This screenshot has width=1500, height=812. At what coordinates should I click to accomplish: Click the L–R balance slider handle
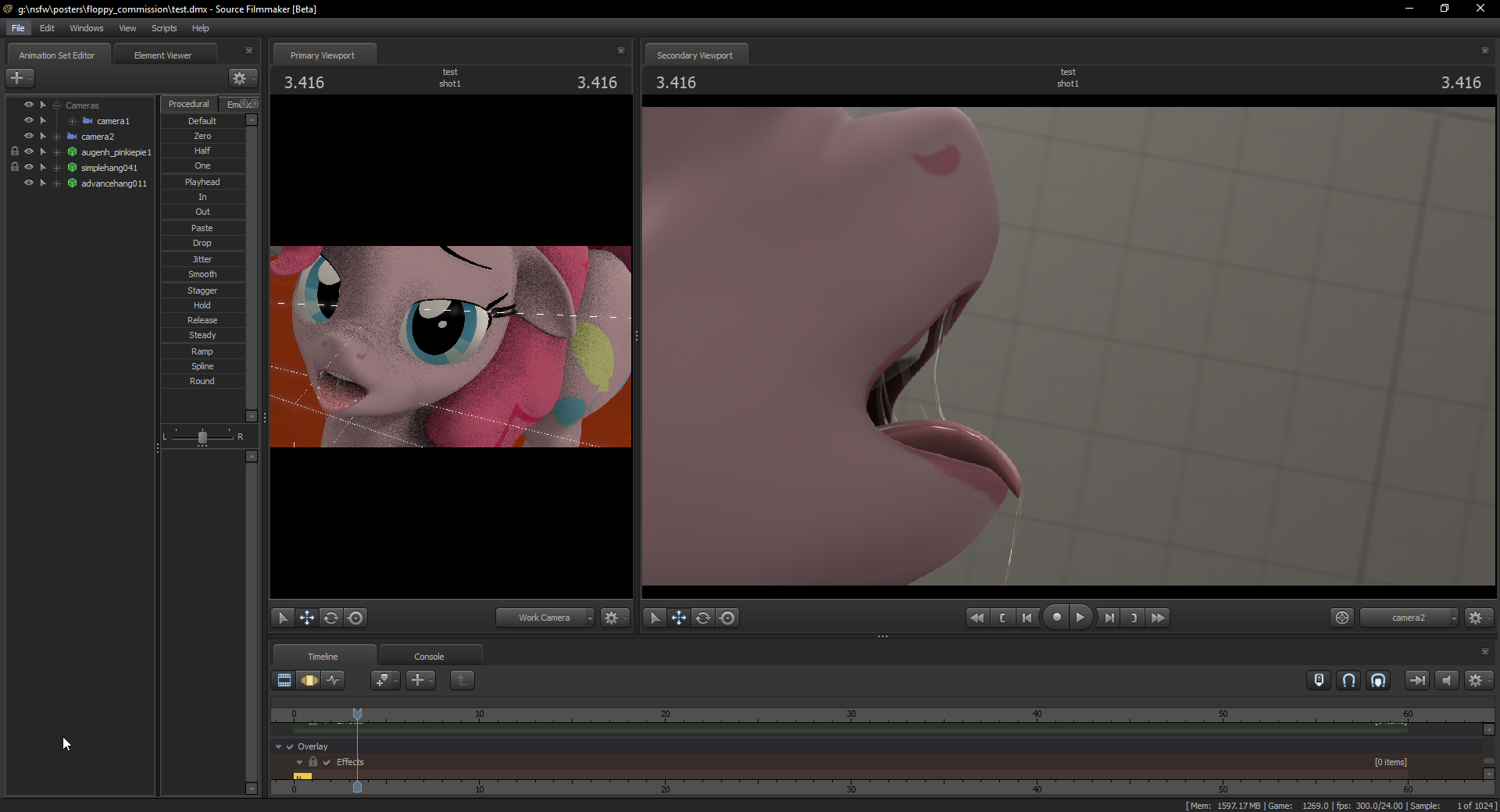(x=202, y=437)
